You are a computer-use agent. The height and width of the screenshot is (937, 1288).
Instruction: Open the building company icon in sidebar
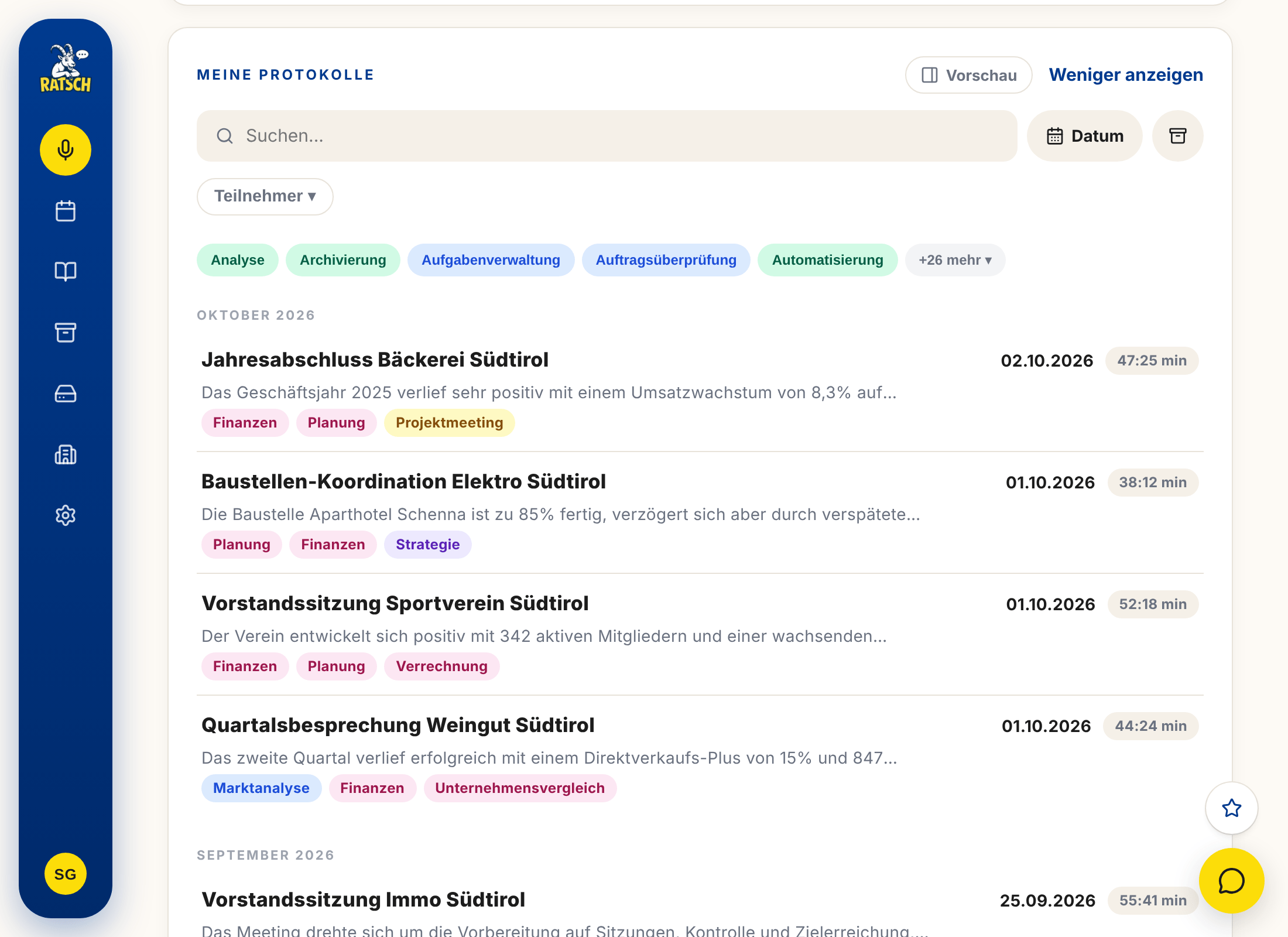pos(66,454)
